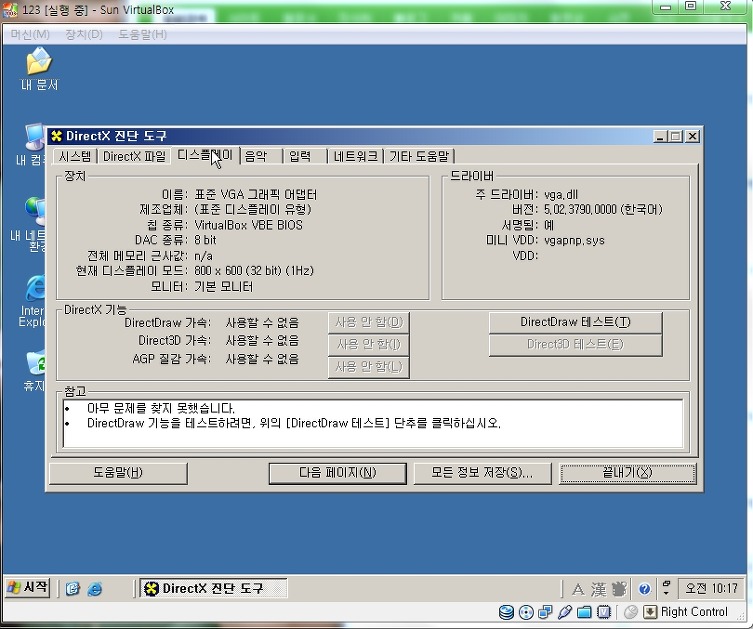753x629 pixels.
Task: Open the 머신(M) menu
Action: click(x=30, y=35)
